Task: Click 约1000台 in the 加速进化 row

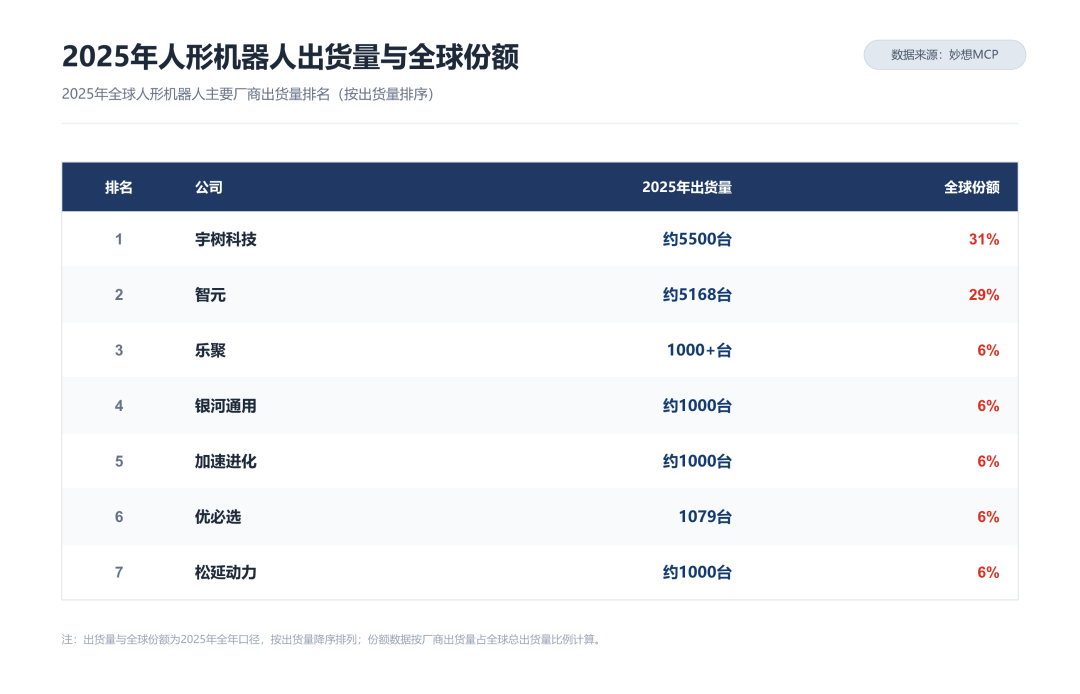Action: pyautogui.click(x=697, y=461)
